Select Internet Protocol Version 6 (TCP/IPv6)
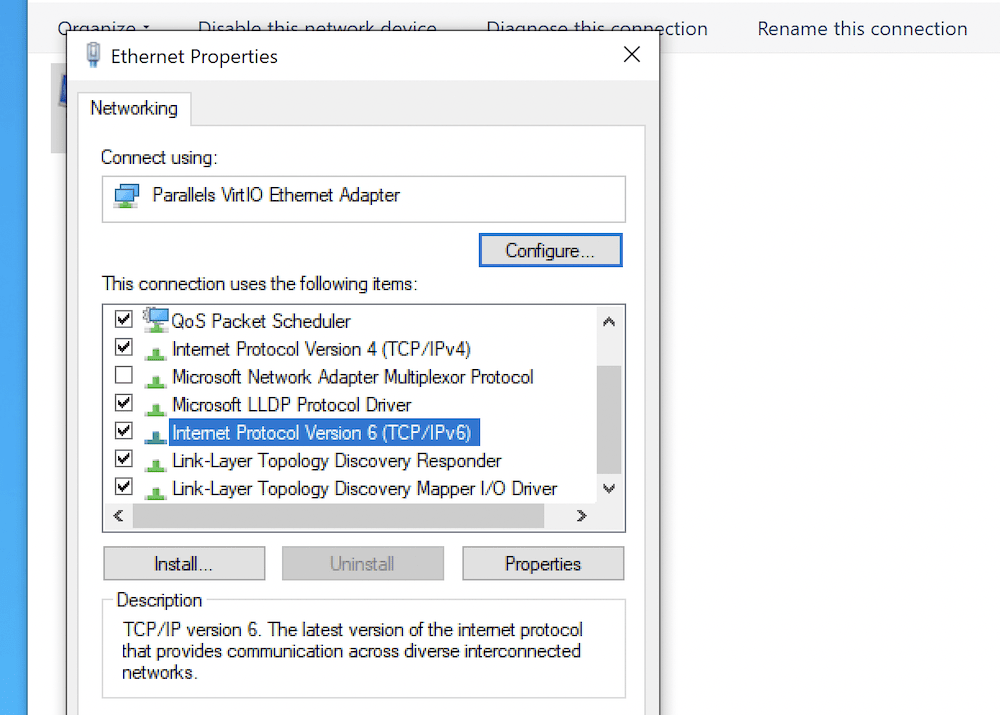 (324, 432)
